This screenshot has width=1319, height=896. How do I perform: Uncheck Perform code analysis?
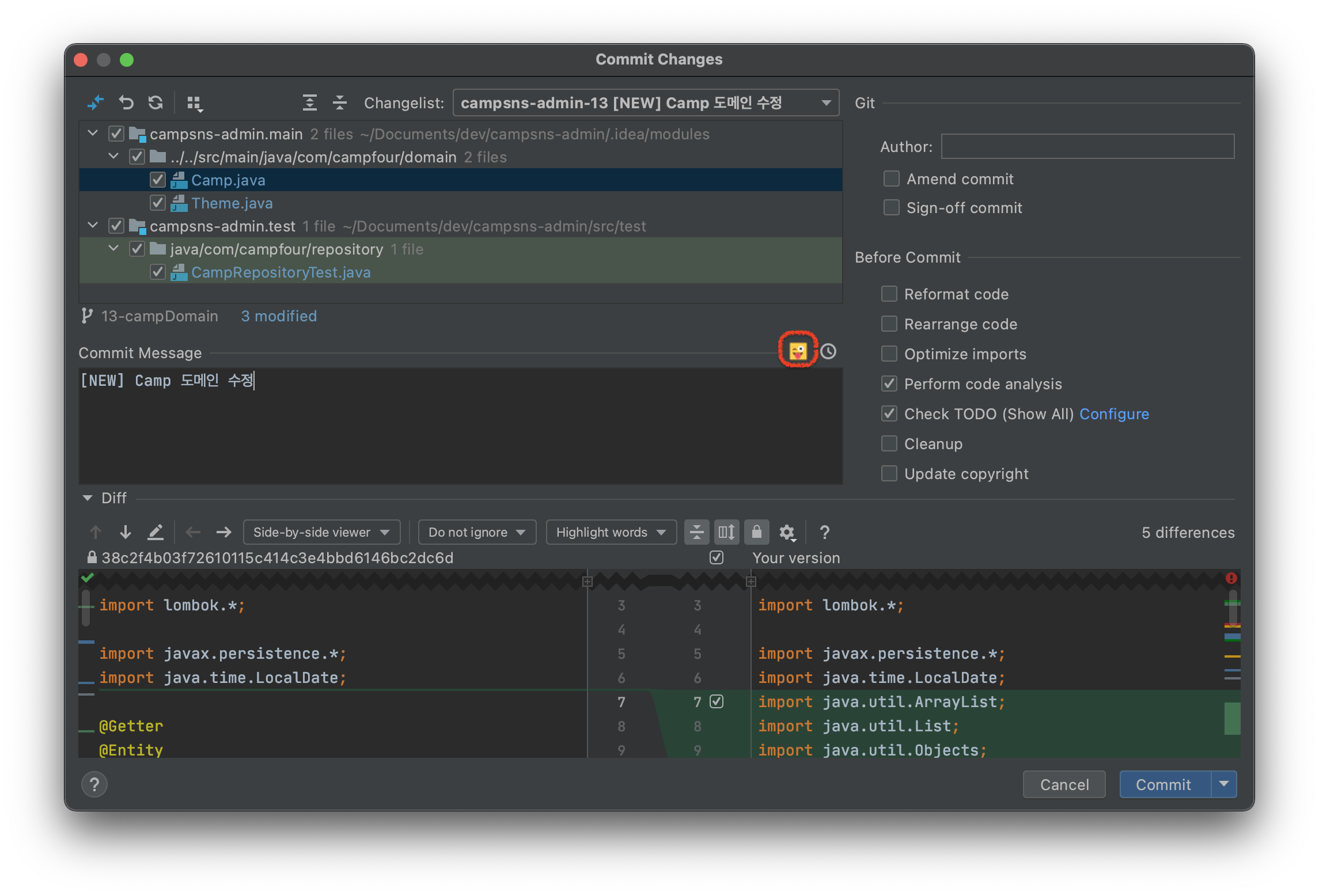click(x=889, y=384)
